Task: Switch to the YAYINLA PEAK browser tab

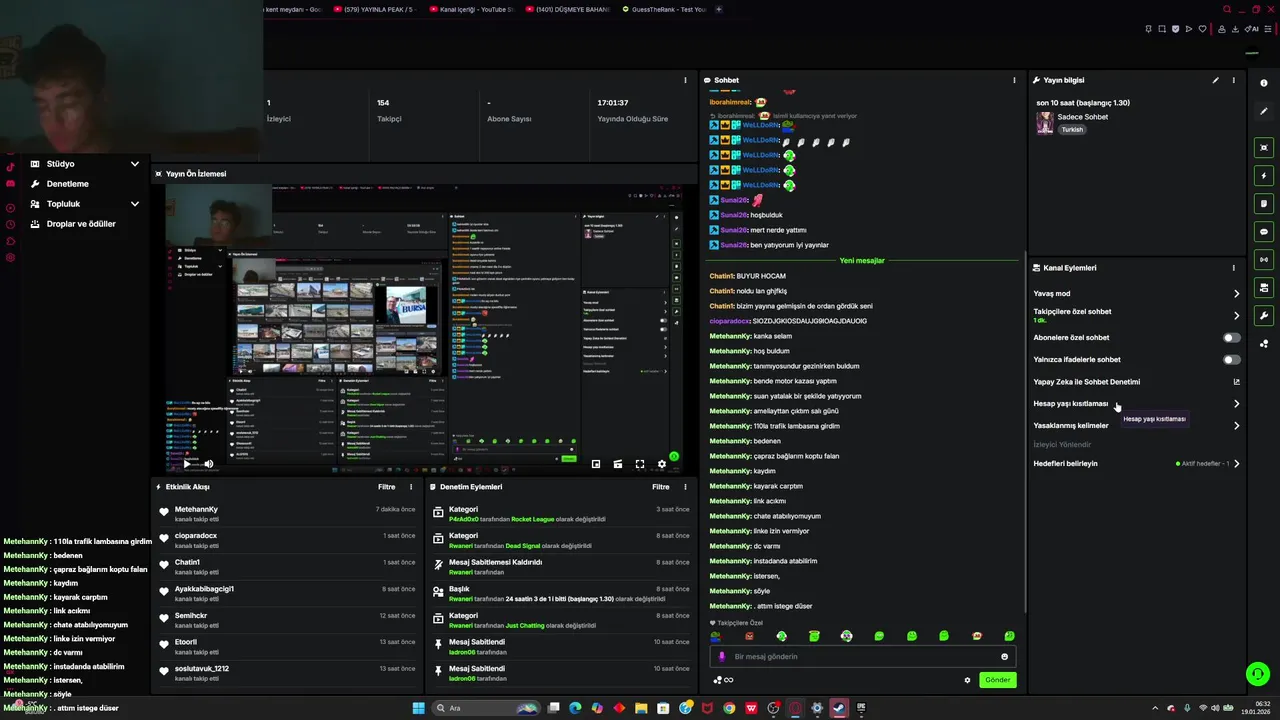Action: (375, 9)
